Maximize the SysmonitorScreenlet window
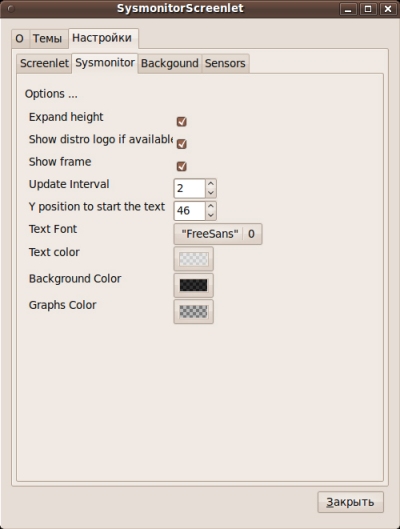 coord(368,9)
